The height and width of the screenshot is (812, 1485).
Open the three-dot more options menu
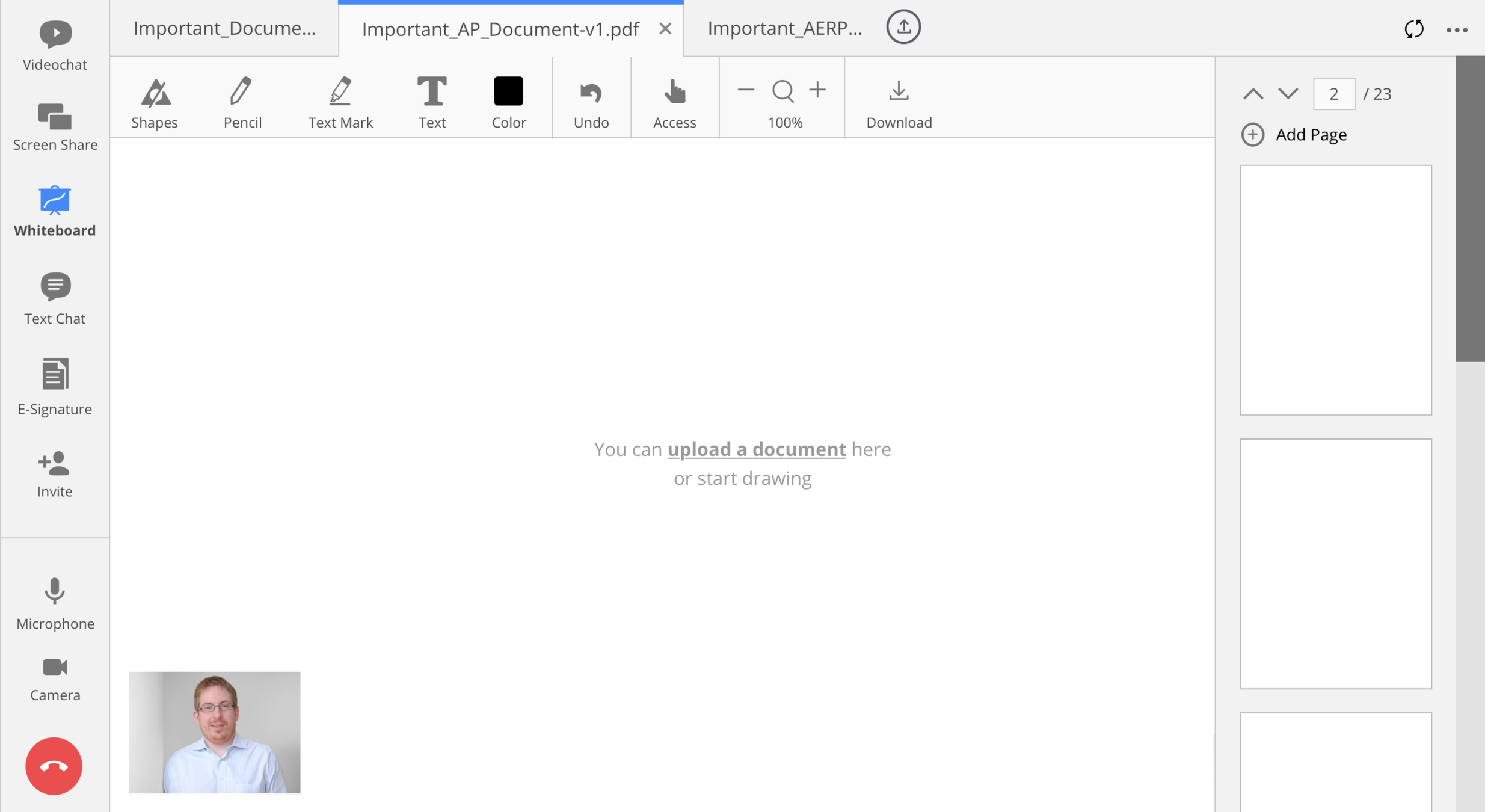click(1457, 30)
